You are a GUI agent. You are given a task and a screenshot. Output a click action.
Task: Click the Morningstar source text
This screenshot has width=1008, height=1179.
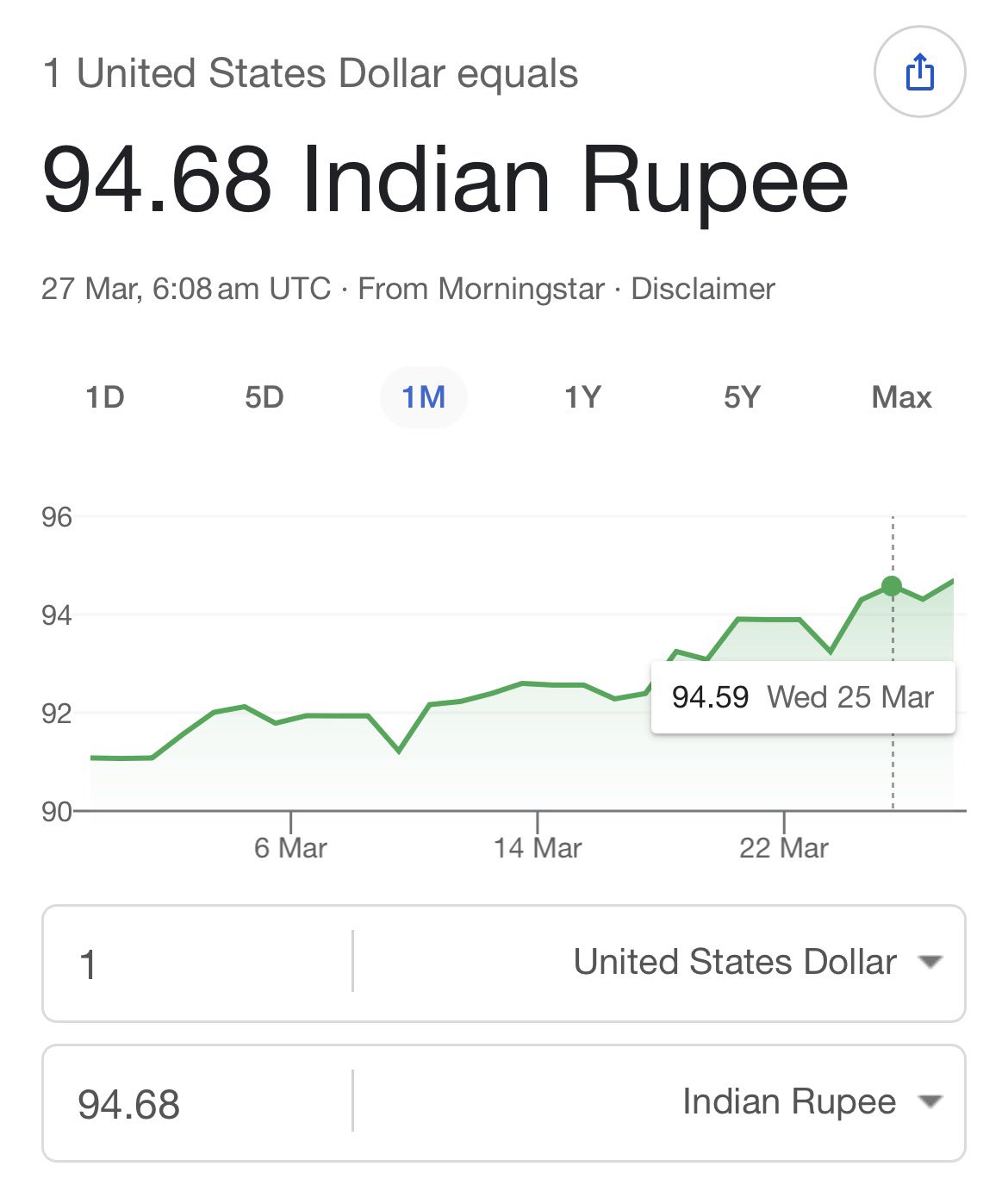(522, 289)
